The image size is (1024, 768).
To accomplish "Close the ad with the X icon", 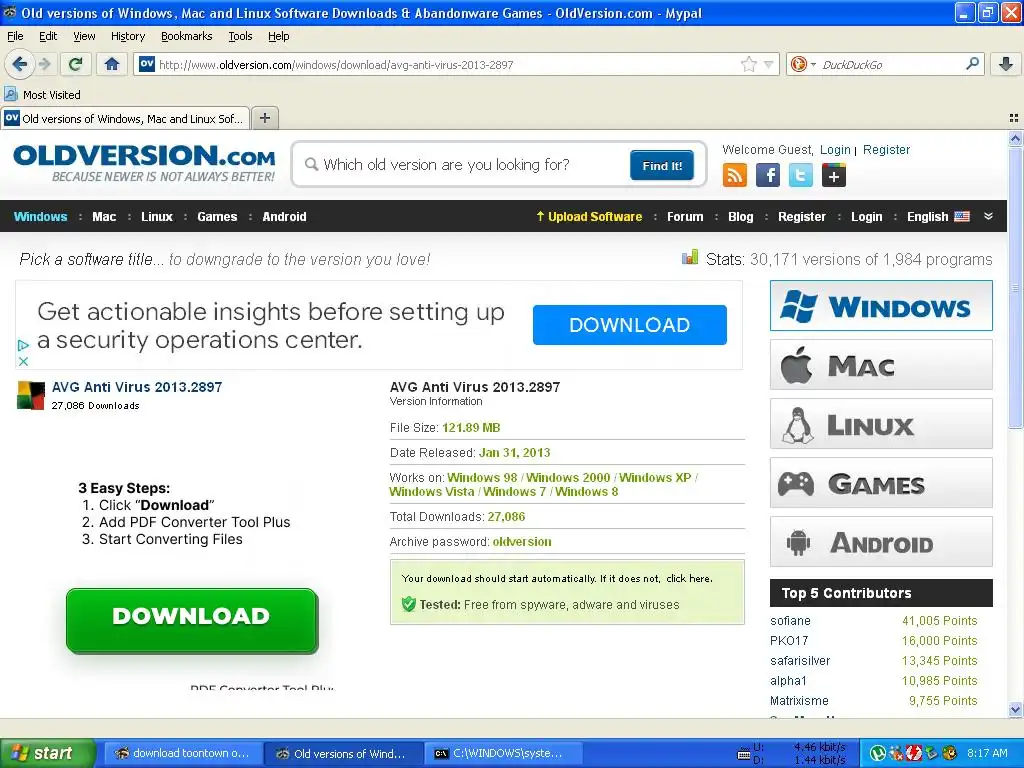I will click(23, 361).
